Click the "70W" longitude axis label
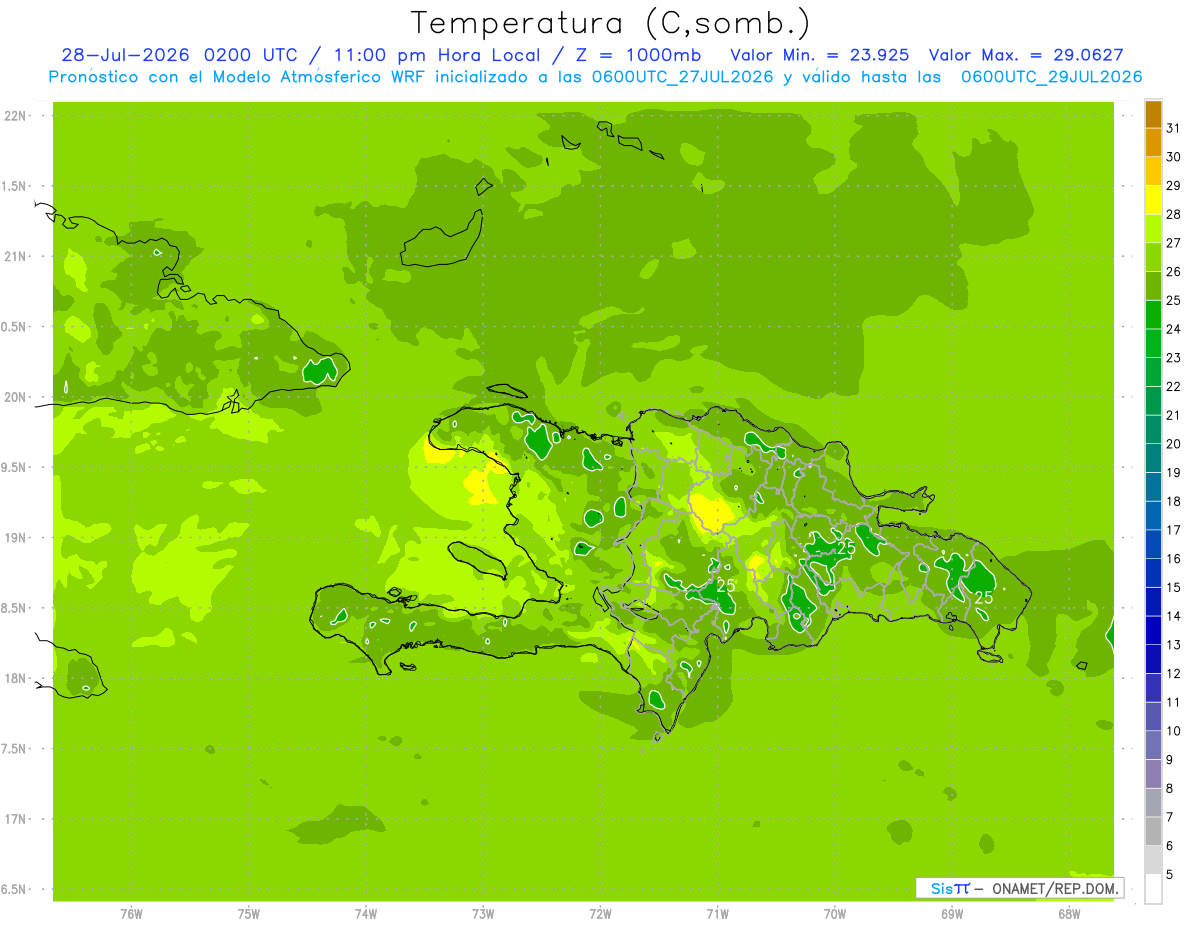This screenshot has width=1200, height=927. (835, 915)
